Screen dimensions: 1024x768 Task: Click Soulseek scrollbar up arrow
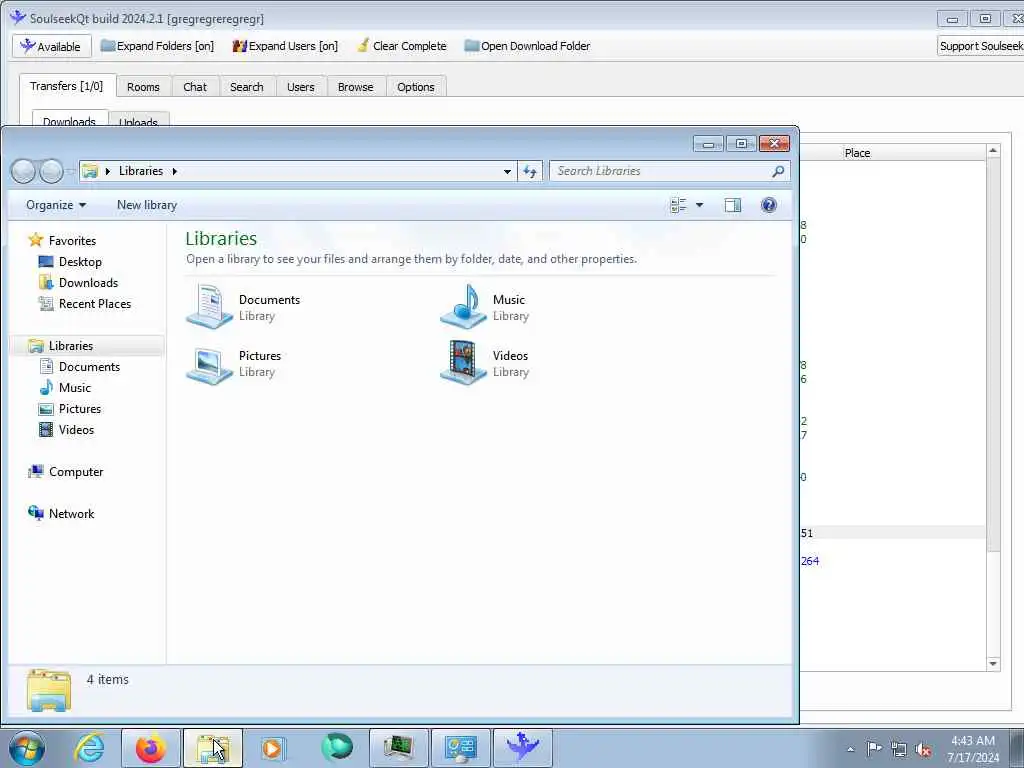(993, 151)
